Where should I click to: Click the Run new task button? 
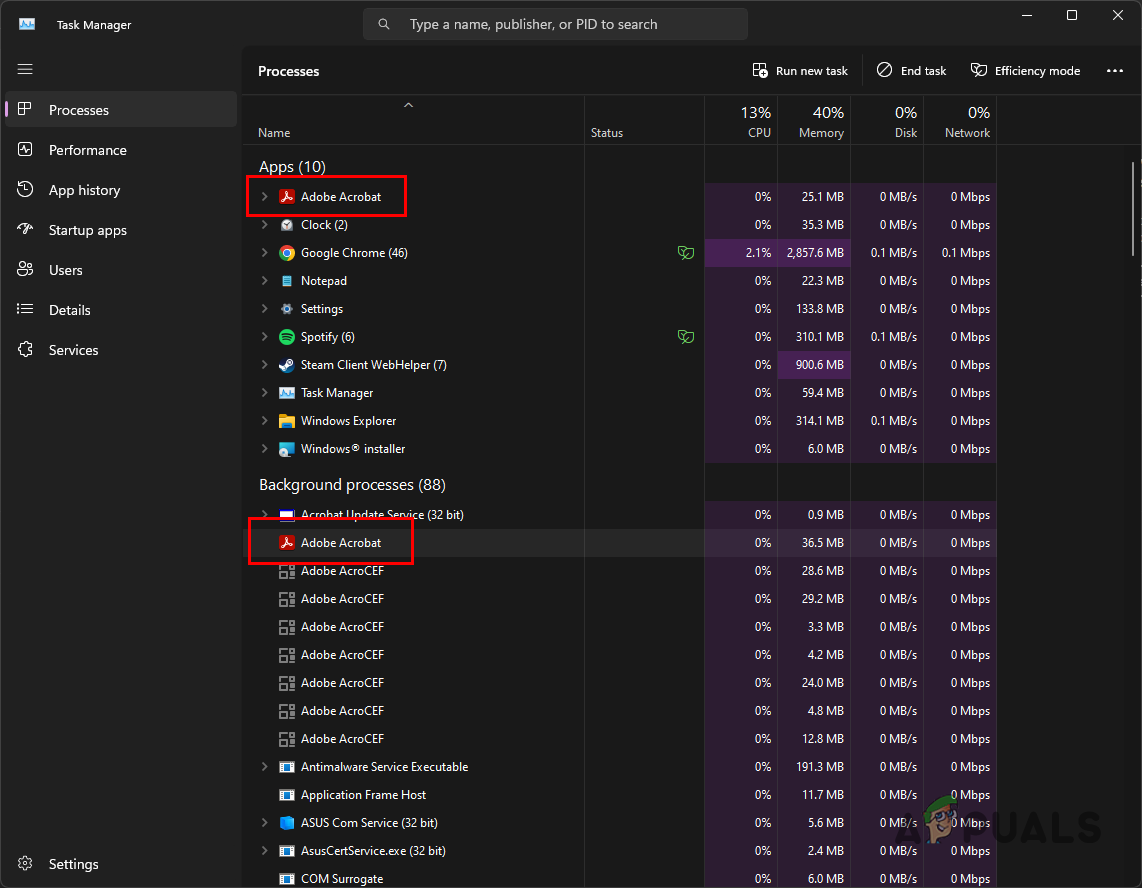pyautogui.click(x=800, y=71)
